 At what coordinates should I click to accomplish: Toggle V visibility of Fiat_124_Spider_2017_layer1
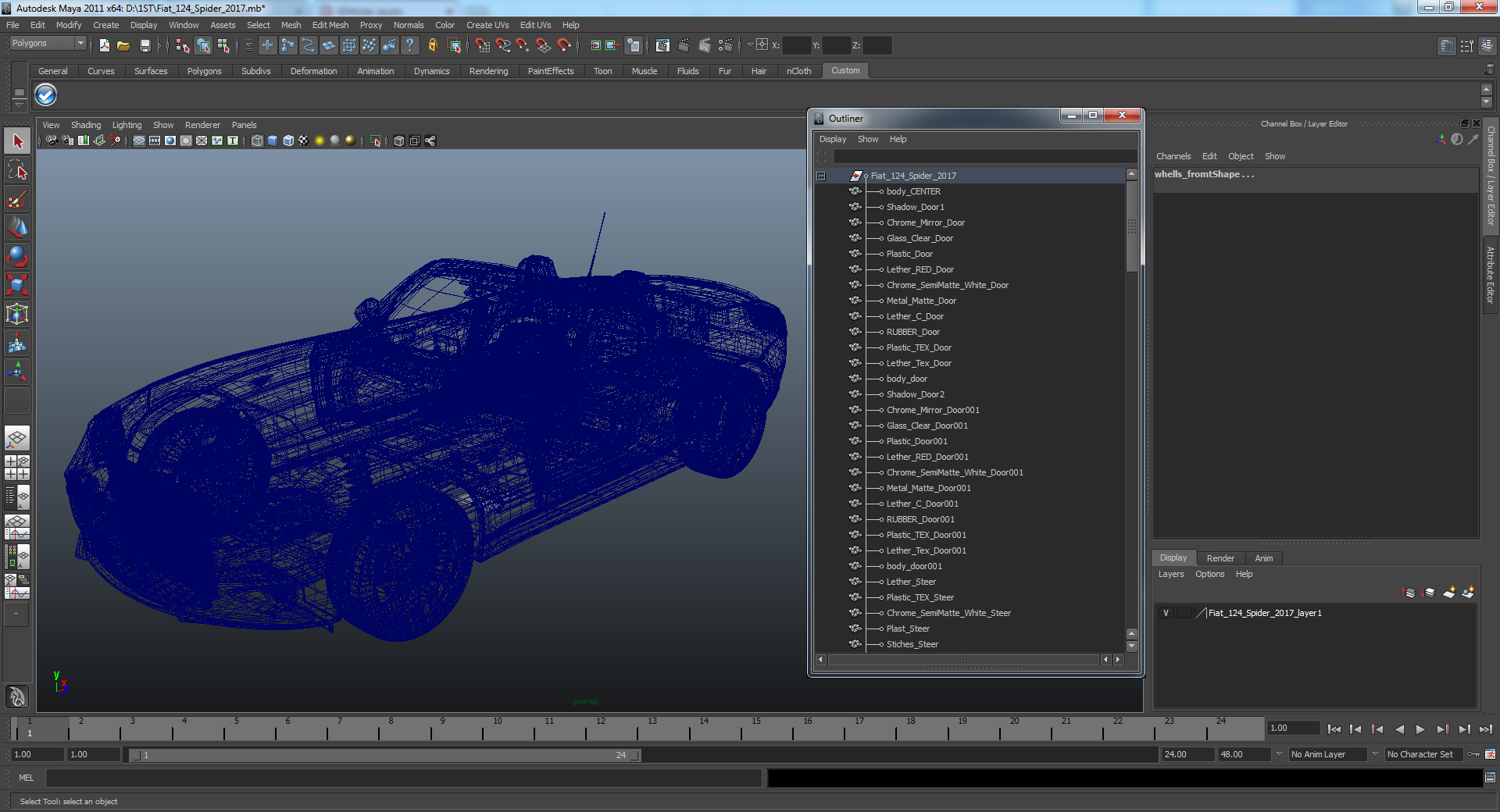pos(1166,613)
